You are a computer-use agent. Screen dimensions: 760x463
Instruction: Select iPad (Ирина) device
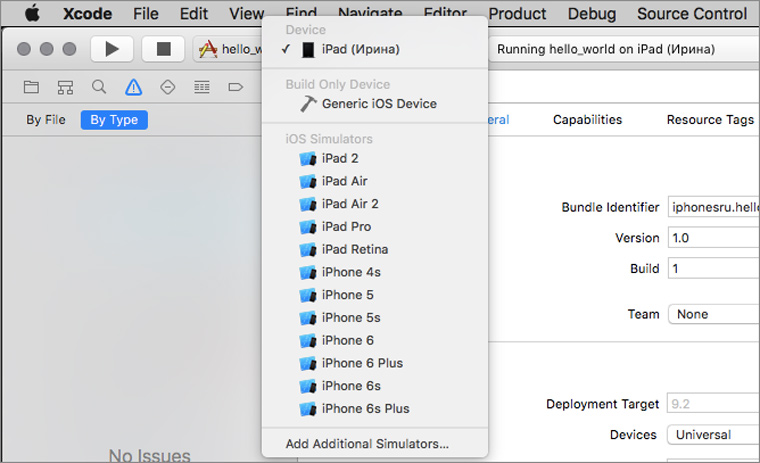(x=375, y=49)
